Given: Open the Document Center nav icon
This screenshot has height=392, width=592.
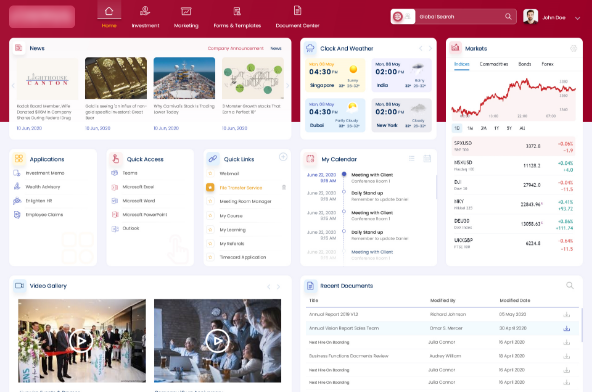Looking at the screenshot, I should pyautogui.click(x=298, y=11).
